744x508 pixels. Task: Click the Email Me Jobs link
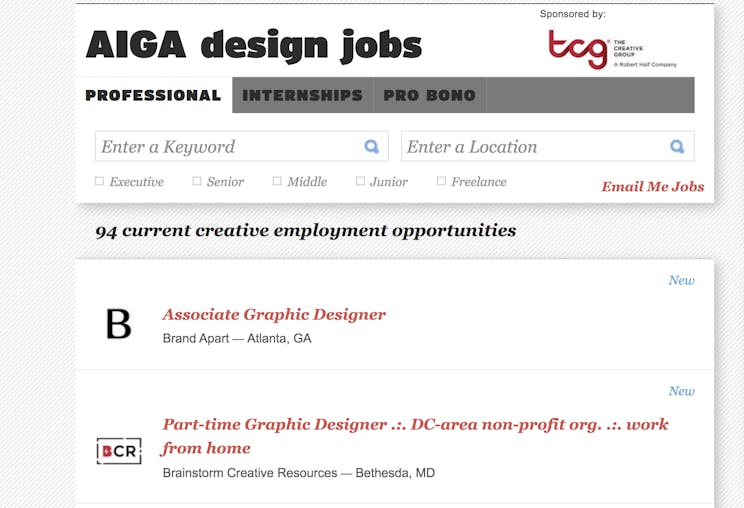[652, 186]
